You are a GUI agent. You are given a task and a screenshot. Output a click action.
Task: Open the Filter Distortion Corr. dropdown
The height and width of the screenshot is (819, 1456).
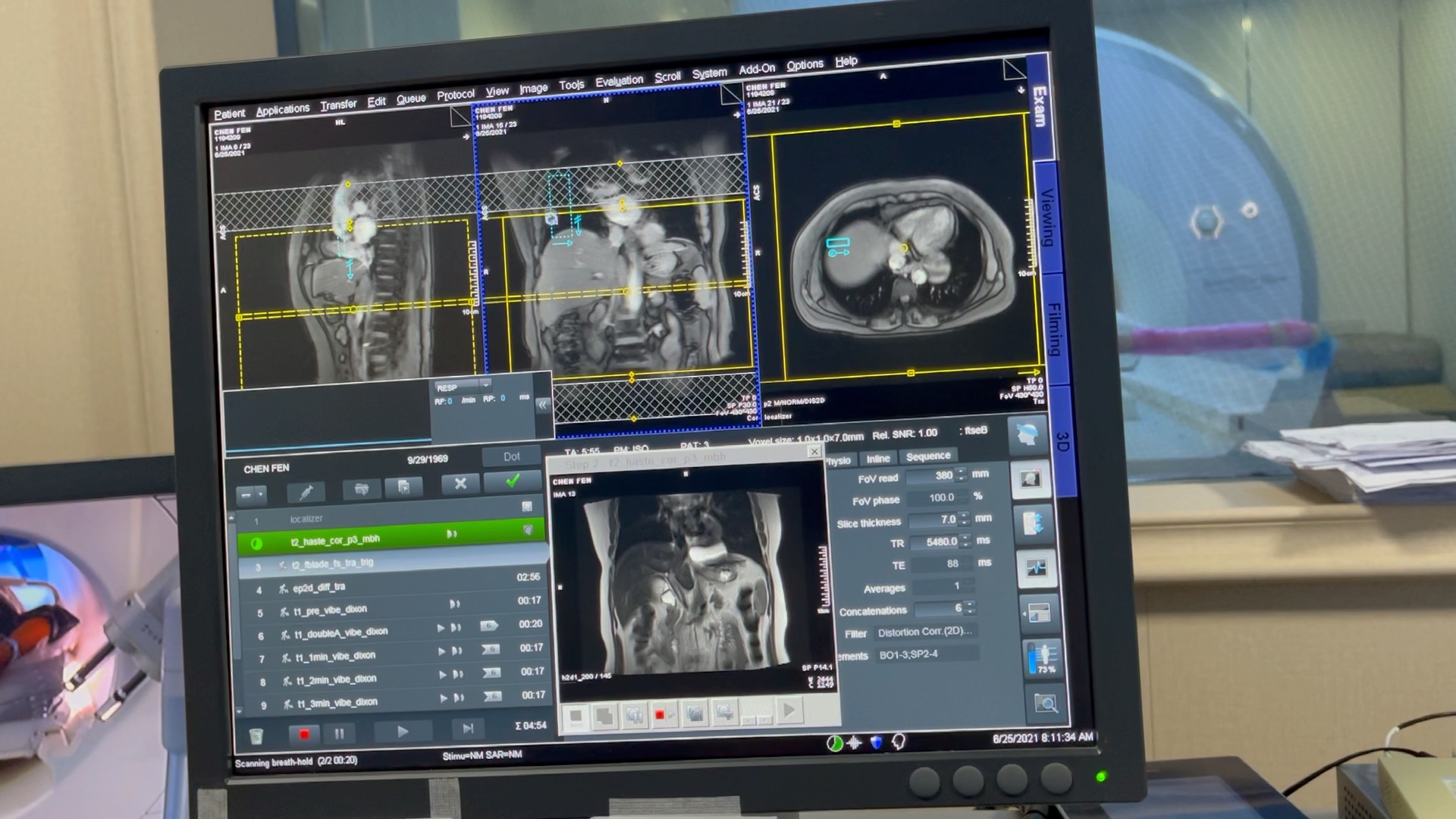coord(925,632)
